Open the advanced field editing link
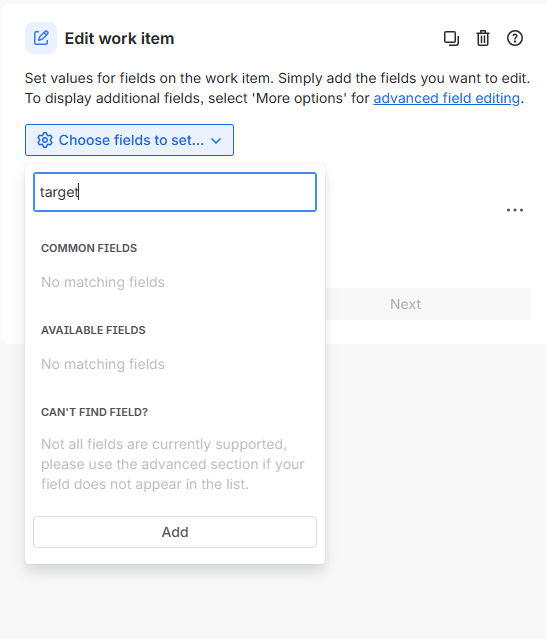The width and height of the screenshot is (546, 639). tap(447, 98)
